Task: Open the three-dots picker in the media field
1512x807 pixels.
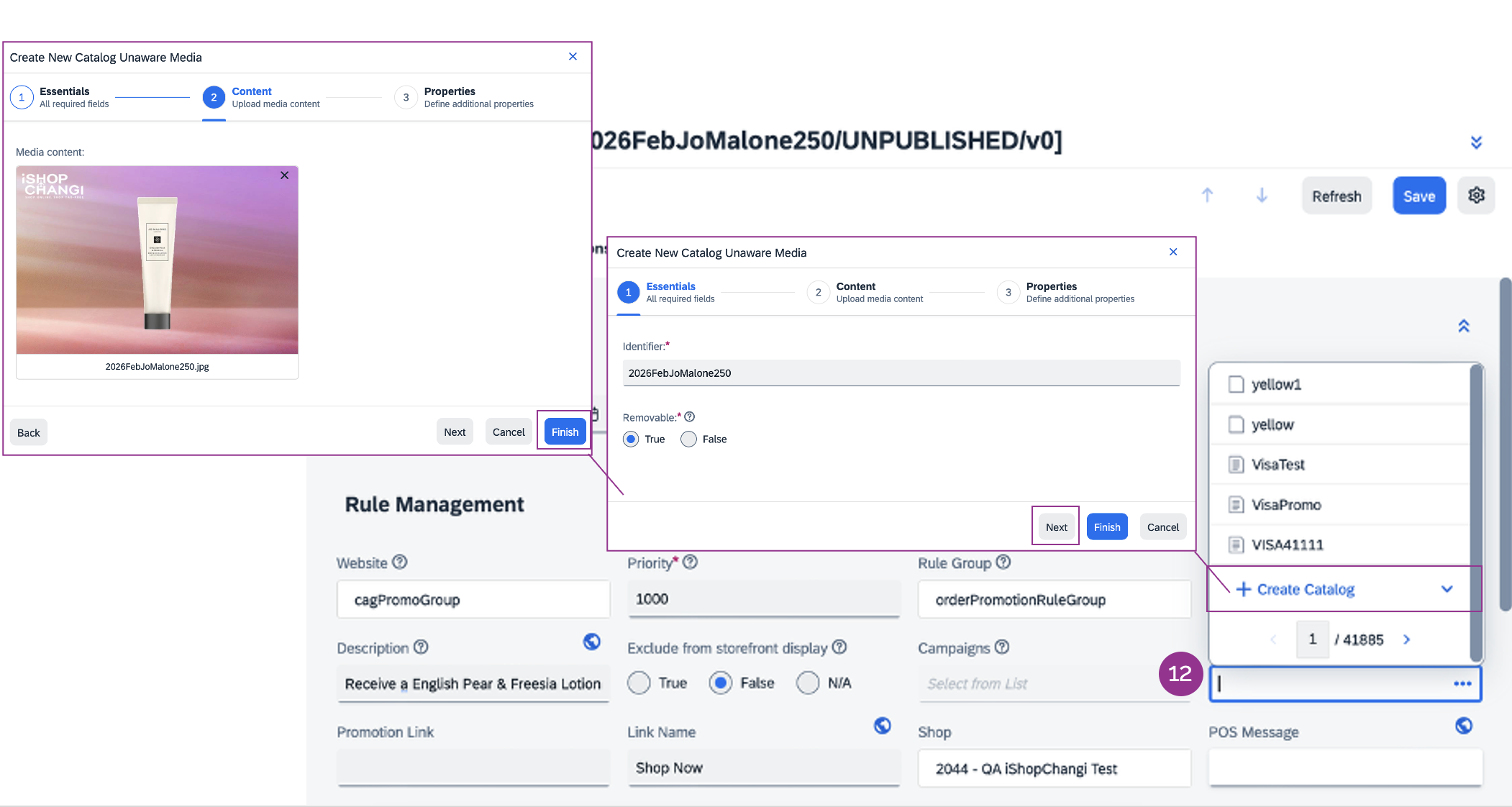Action: [x=1462, y=684]
